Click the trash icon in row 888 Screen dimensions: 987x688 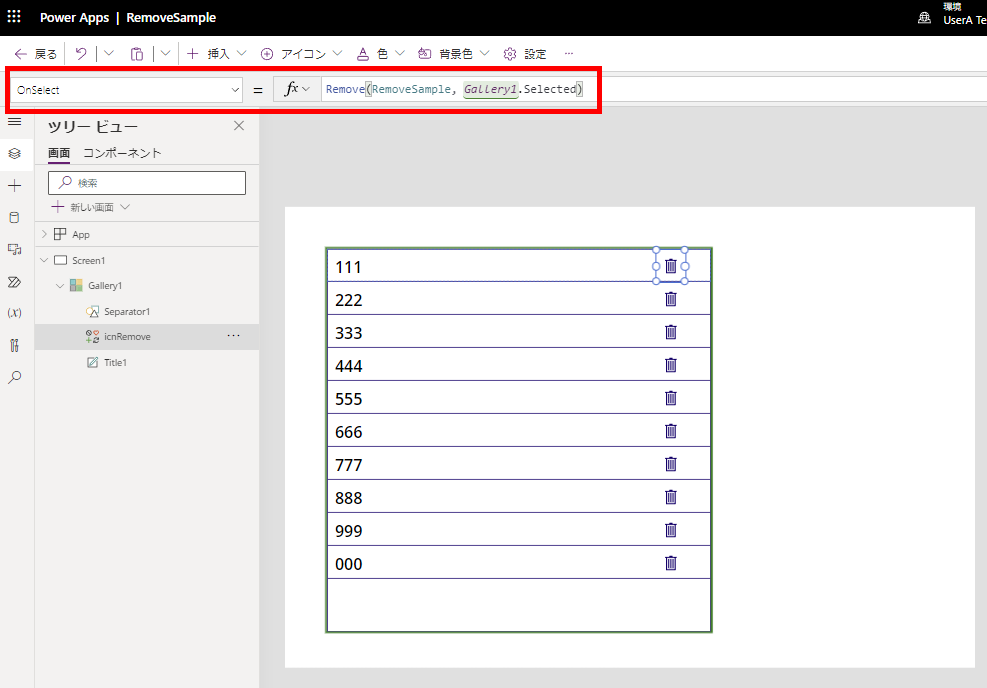coord(671,497)
